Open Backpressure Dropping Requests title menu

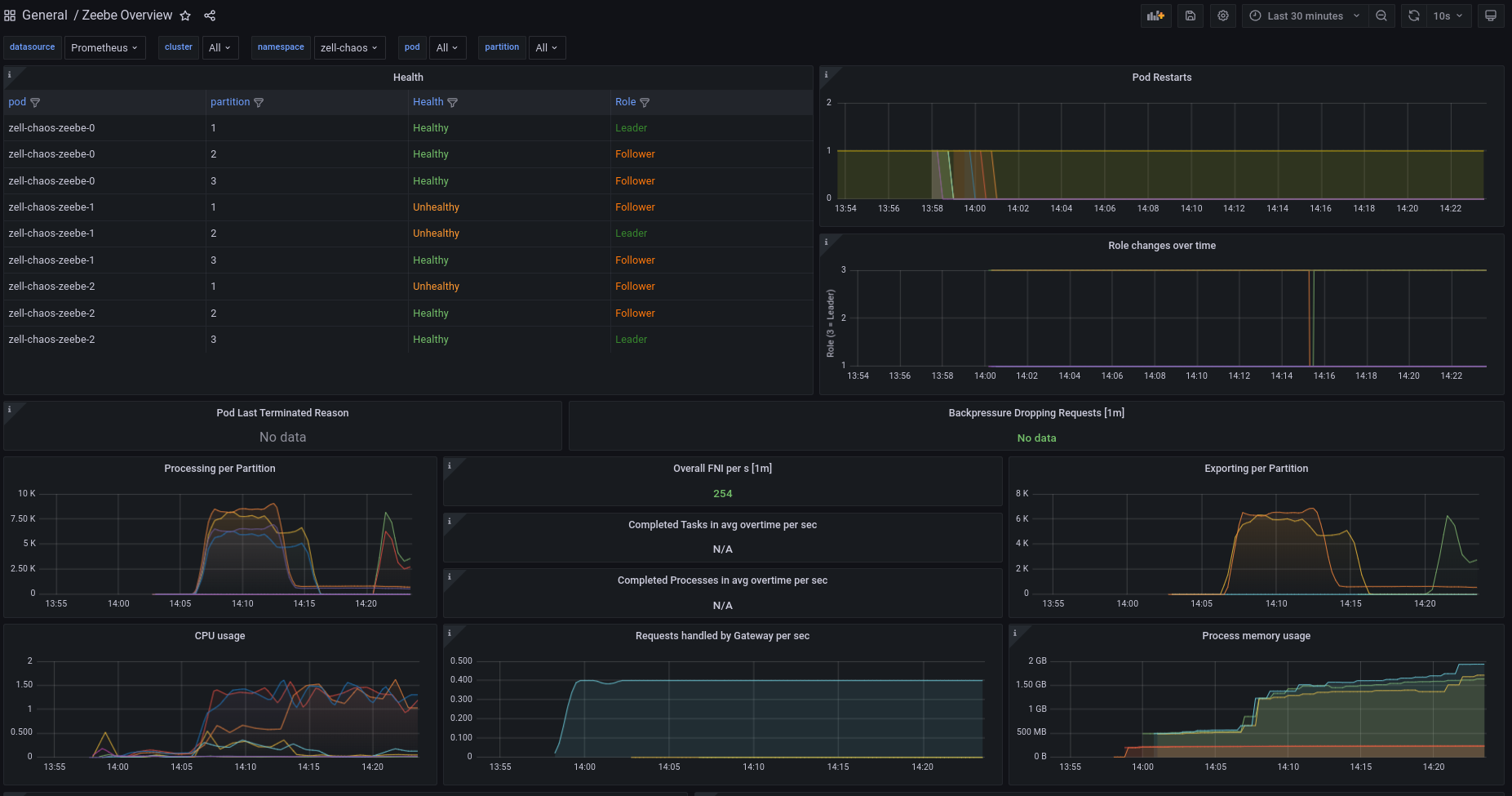(x=1036, y=413)
